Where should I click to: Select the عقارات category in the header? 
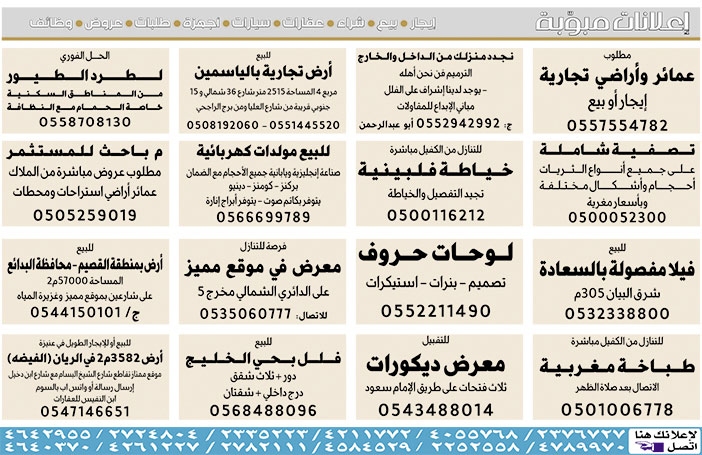303,22
